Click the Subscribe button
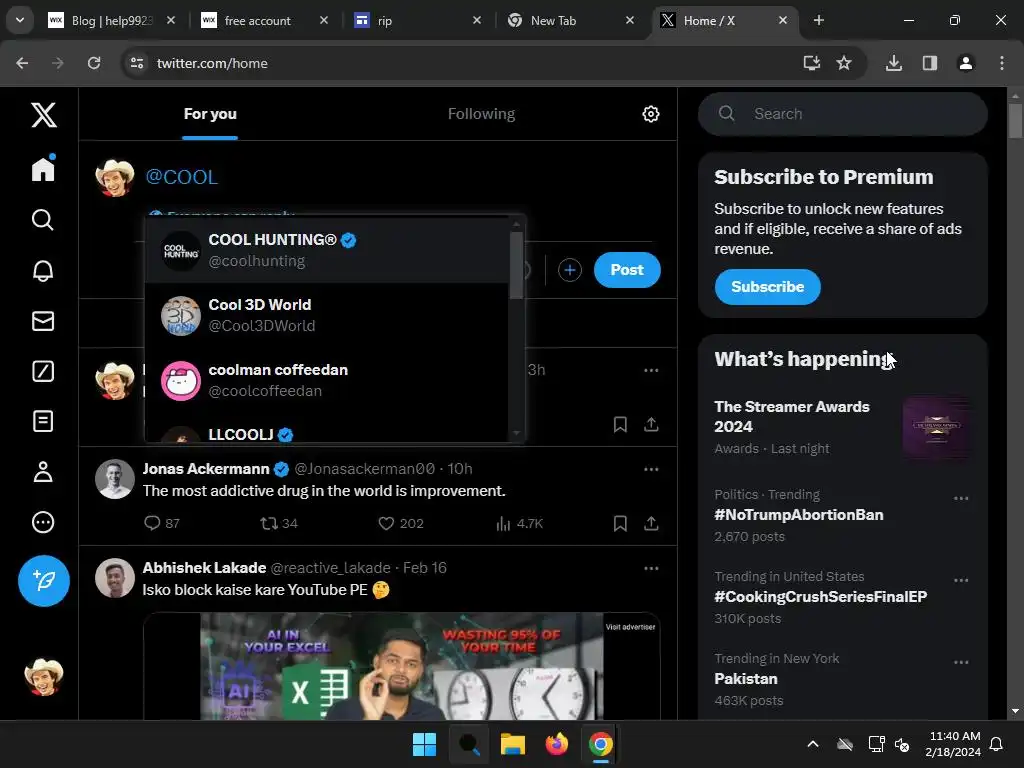This screenshot has height=768, width=1024. coord(767,287)
